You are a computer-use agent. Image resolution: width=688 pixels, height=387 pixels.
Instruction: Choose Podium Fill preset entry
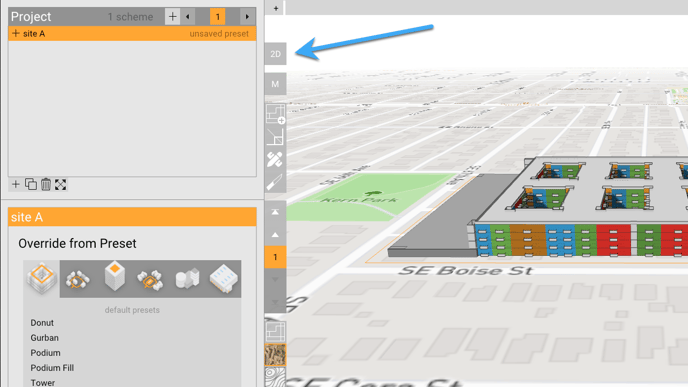pyautogui.click(x=52, y=368)
